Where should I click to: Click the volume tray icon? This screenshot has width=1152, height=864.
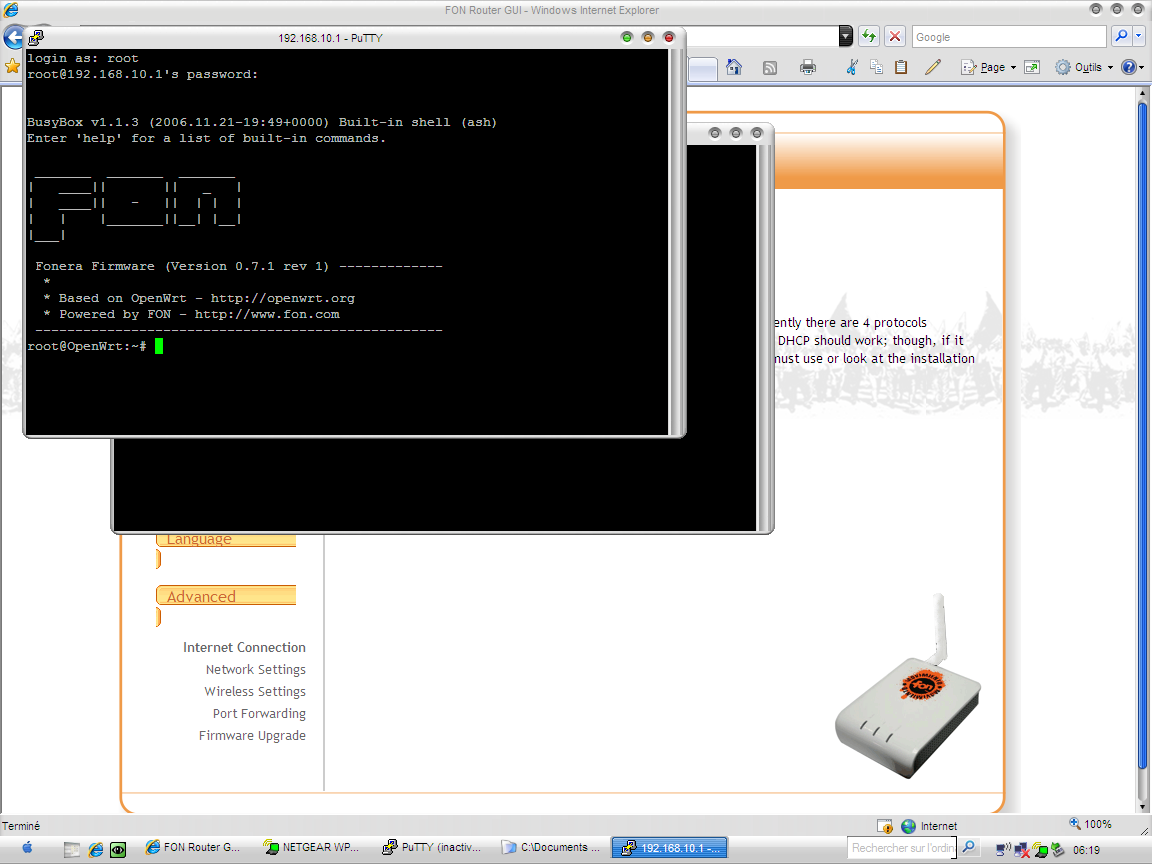pos(1003,849)
